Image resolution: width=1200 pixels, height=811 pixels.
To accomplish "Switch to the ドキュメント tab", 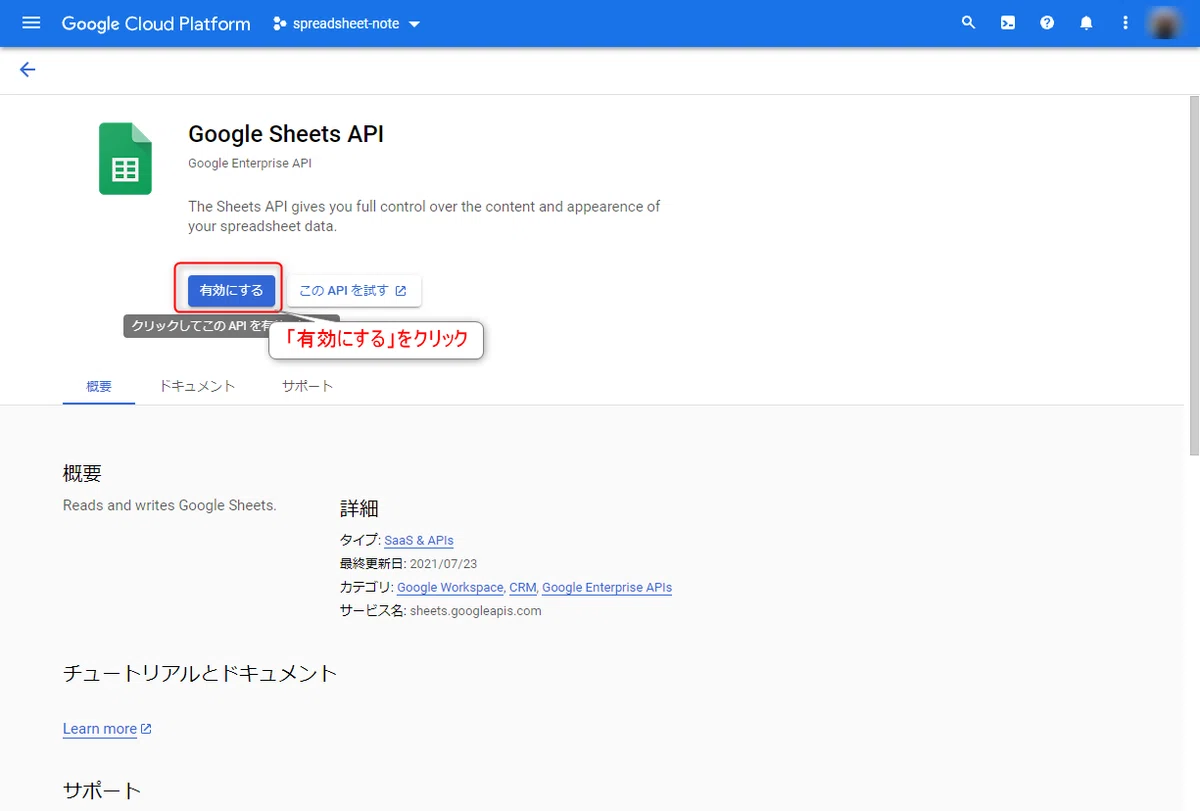I will [x=197, y=386].
